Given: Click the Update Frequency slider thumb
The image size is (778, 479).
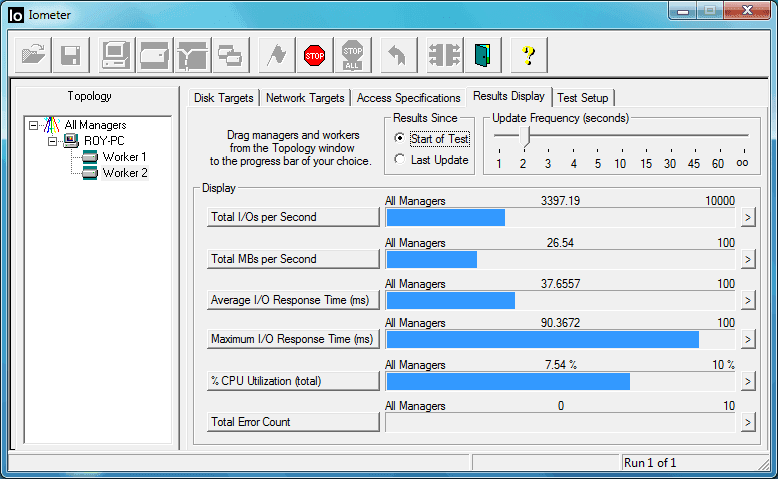Looking at the screenshot, I should 524,137.
